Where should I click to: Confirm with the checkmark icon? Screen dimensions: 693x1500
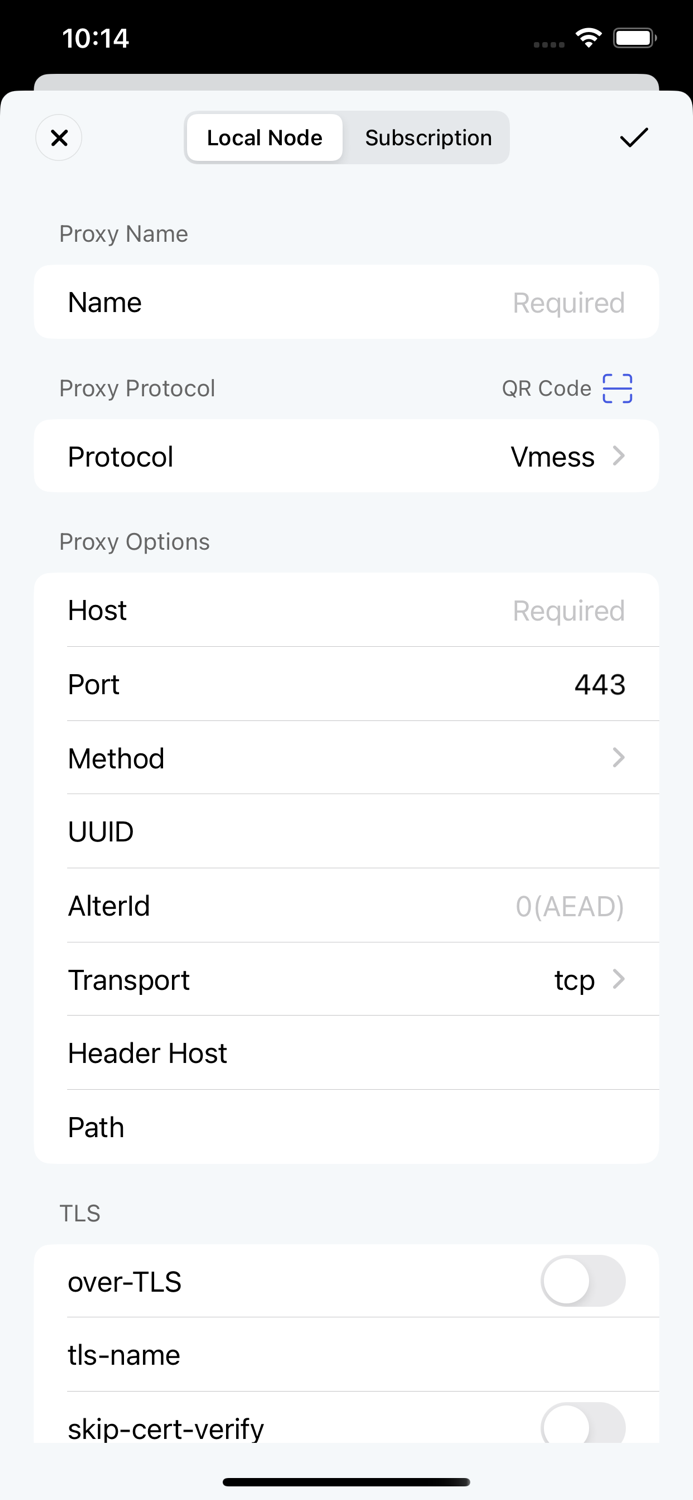point(633,138)
